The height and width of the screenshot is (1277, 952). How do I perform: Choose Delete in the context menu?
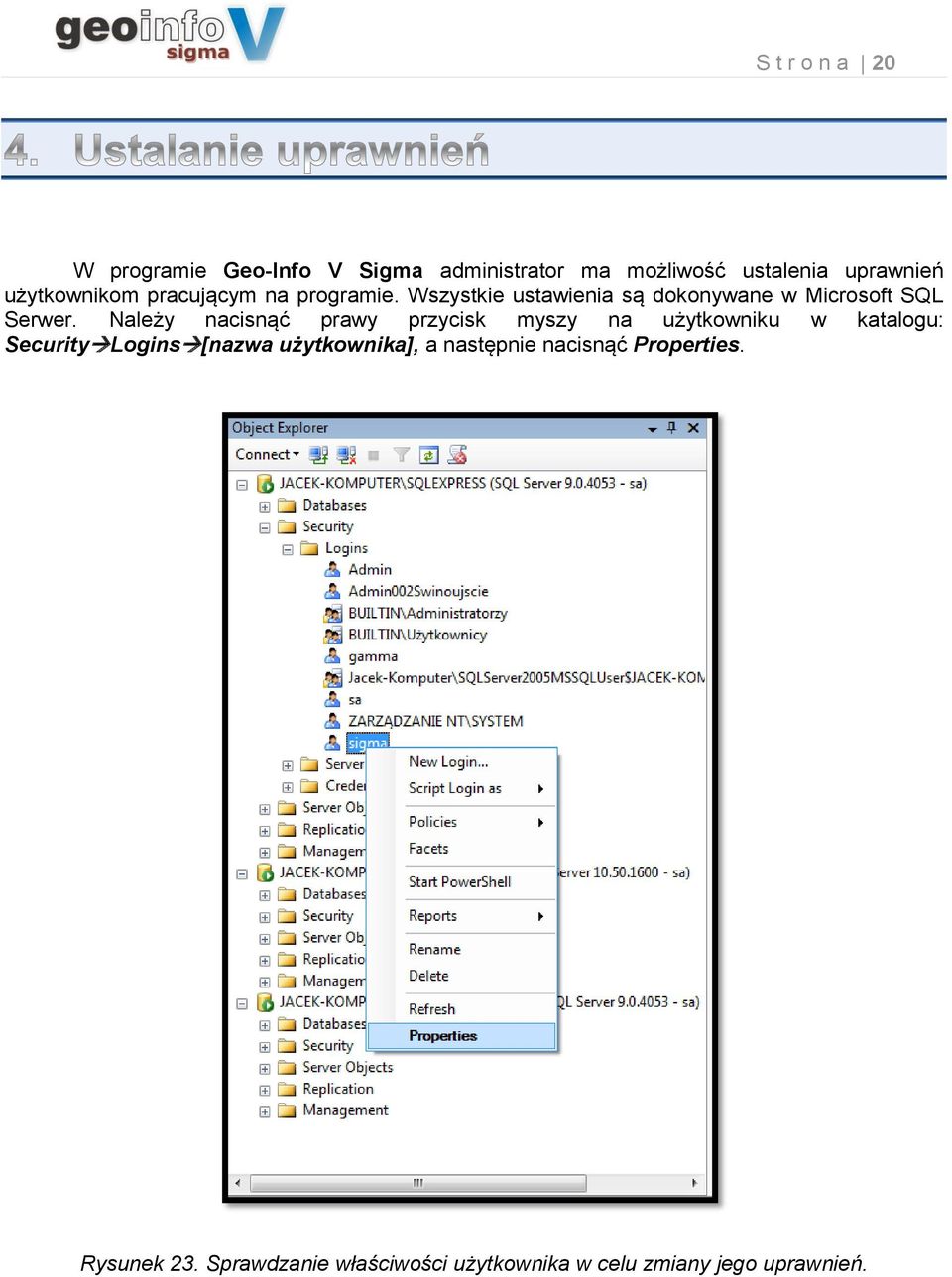pos(462,977)
